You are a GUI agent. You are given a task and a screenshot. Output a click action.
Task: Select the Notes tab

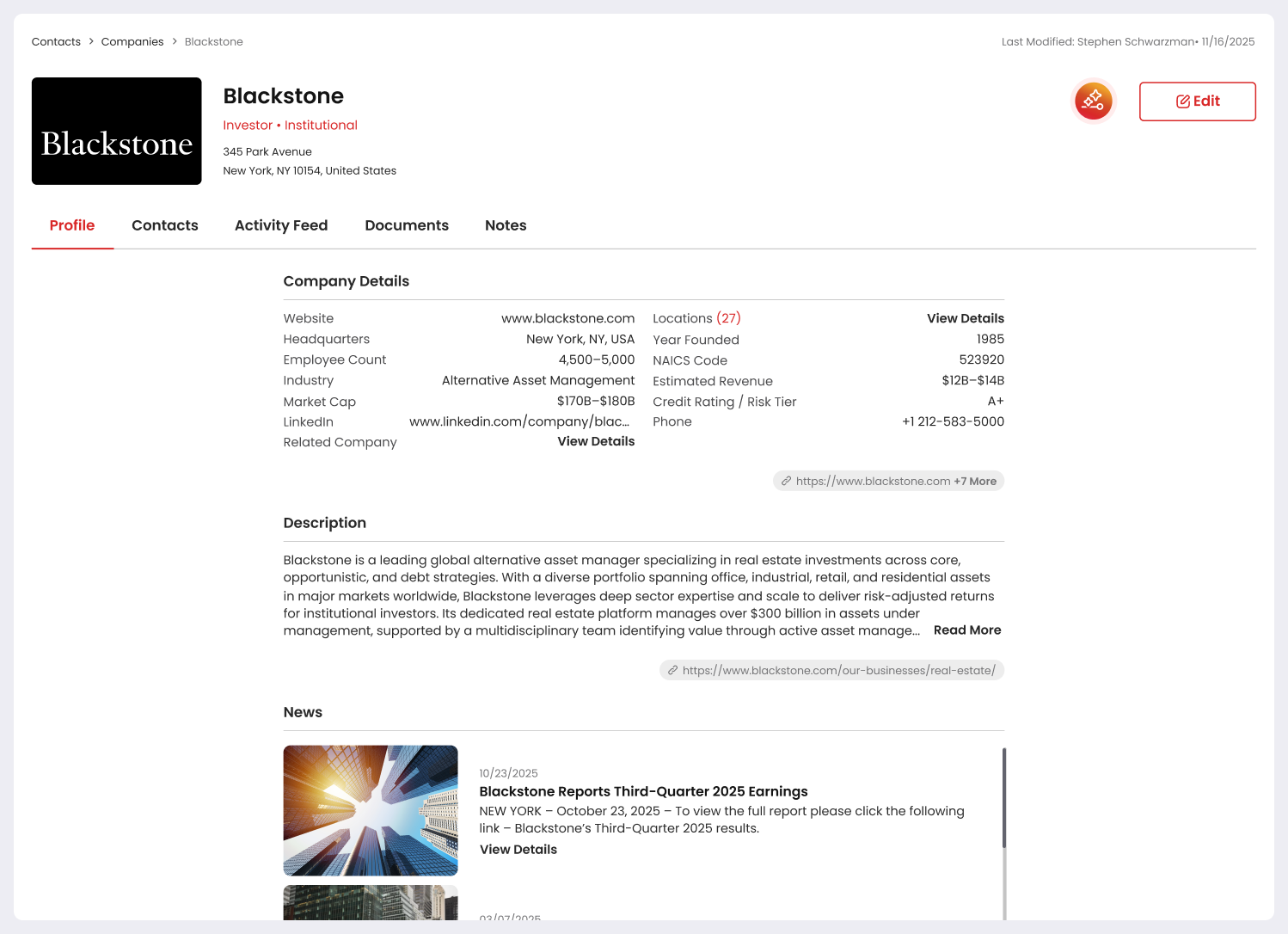pyautogui.click(x=506, y=225)
